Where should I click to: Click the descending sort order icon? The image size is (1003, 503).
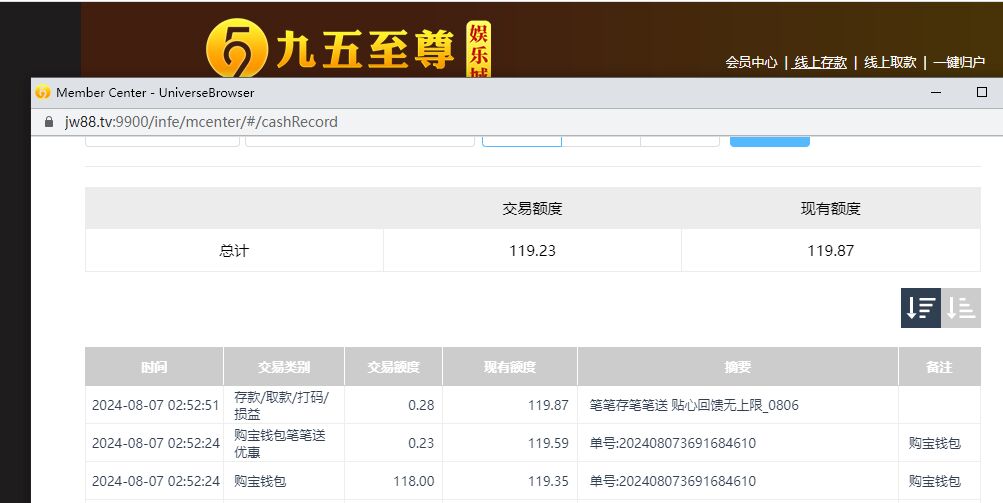[920, 308]
